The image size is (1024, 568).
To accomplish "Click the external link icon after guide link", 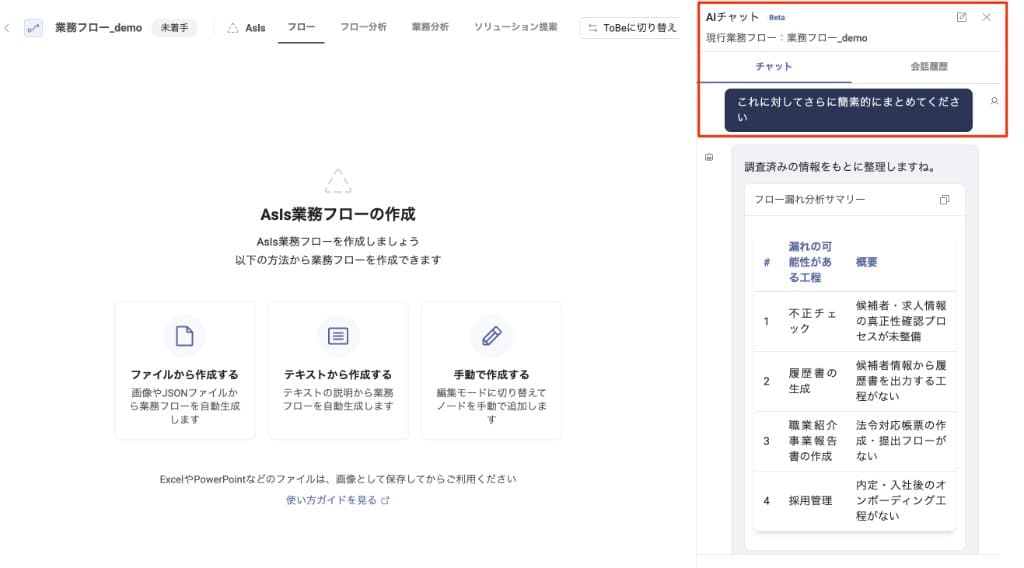I will point(385,501).
